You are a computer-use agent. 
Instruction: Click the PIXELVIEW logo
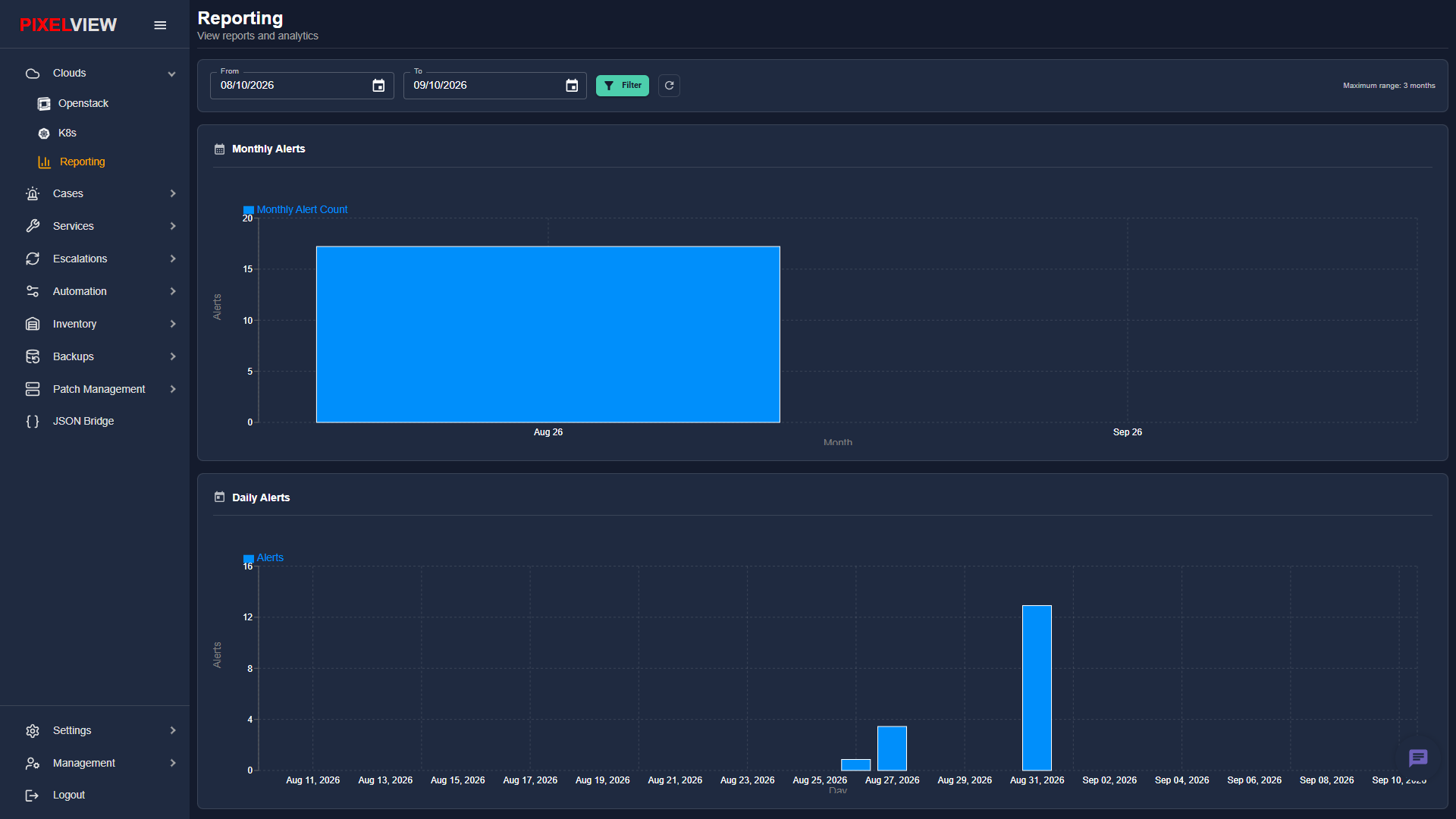[68, 25]
